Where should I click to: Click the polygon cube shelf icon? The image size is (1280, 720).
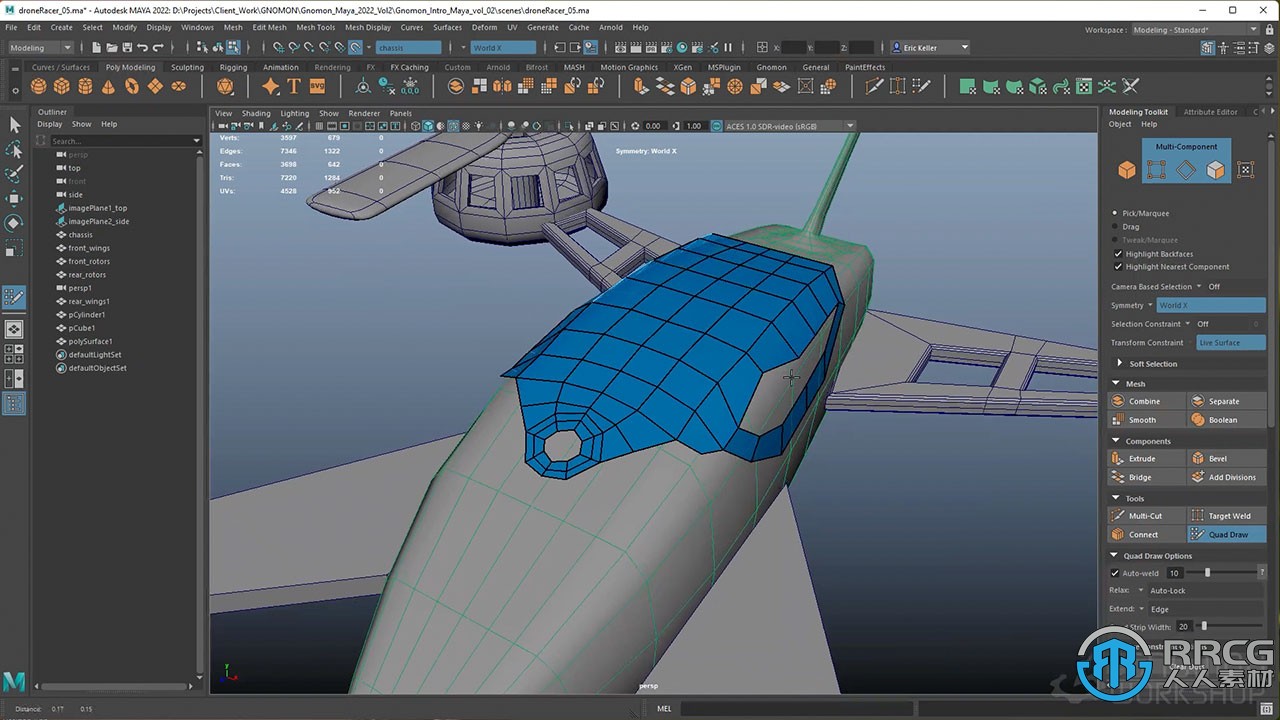[62, 86]
